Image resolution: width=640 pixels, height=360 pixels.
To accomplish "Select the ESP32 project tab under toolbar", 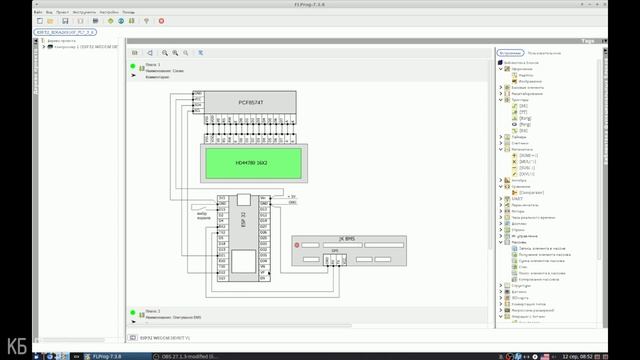I will (x=65, y=32).
